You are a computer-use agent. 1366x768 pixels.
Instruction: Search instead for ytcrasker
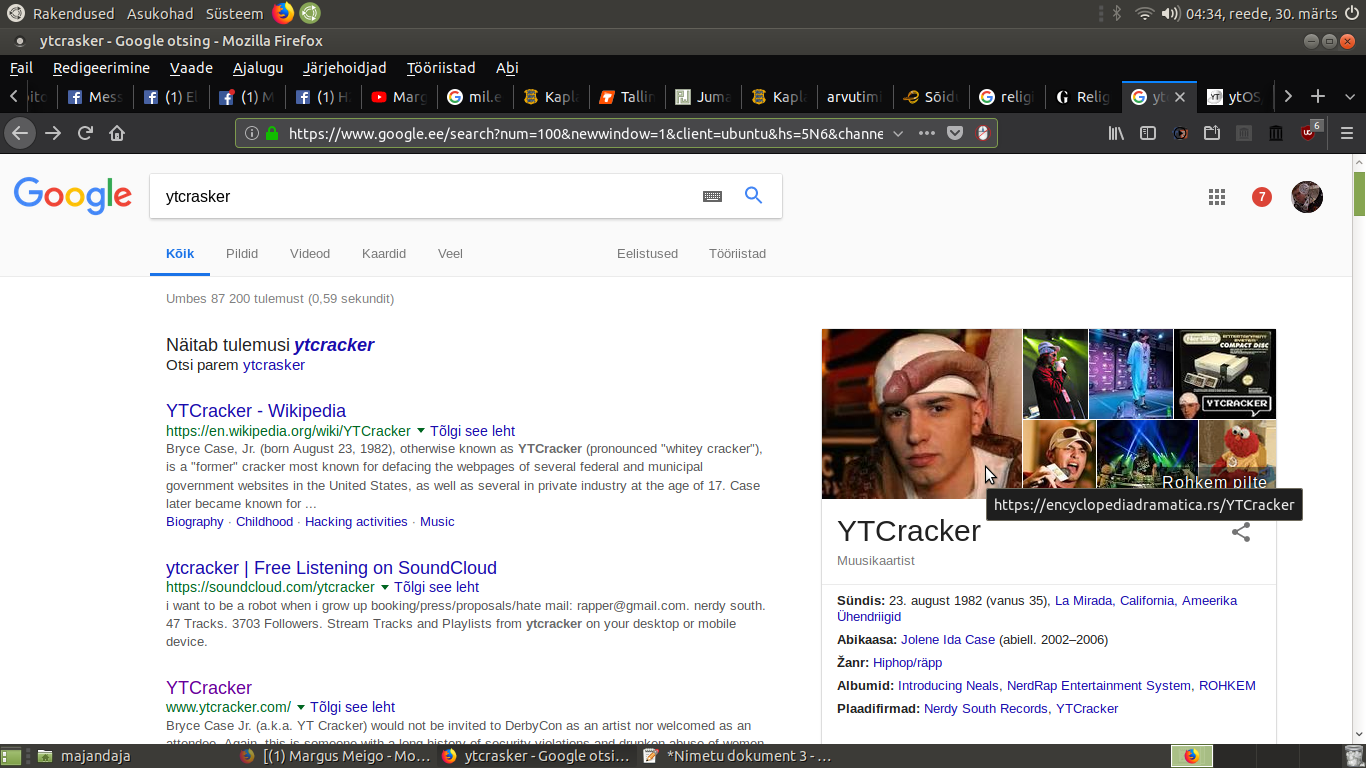(273, 365)
